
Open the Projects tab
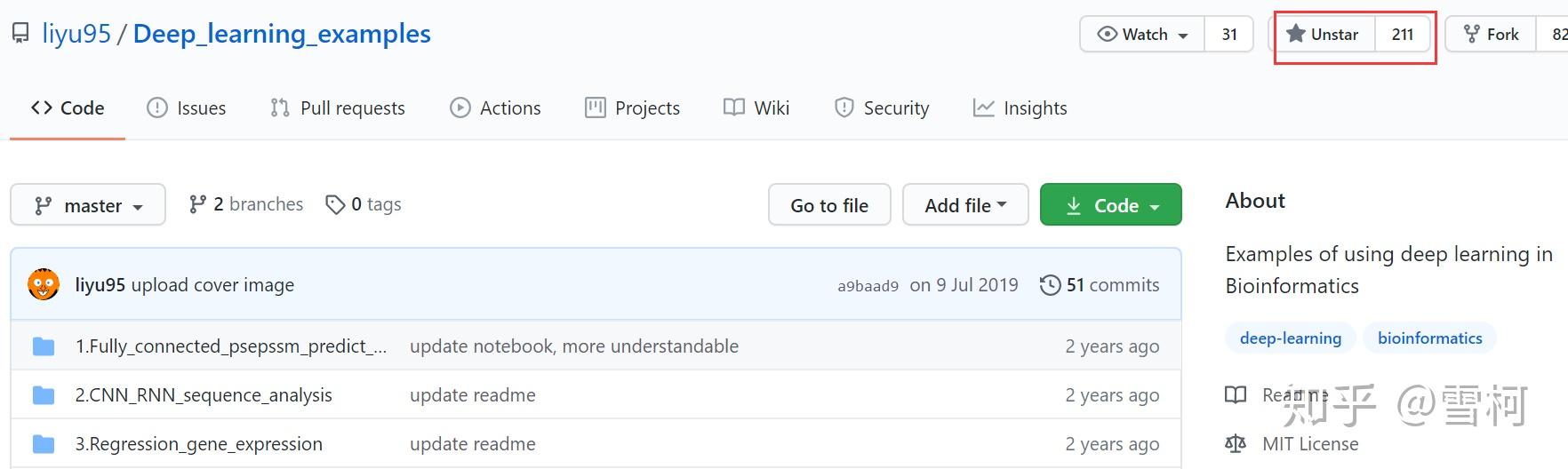[x=633, y=108]
